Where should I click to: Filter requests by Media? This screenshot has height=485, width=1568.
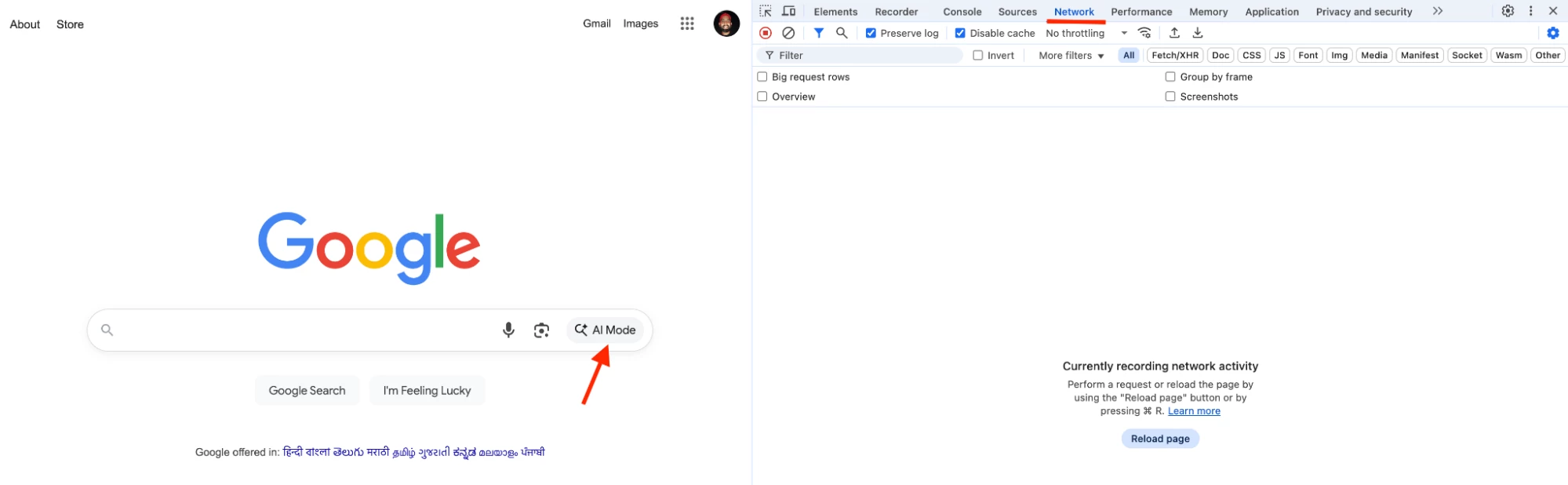click(1374, 55)
